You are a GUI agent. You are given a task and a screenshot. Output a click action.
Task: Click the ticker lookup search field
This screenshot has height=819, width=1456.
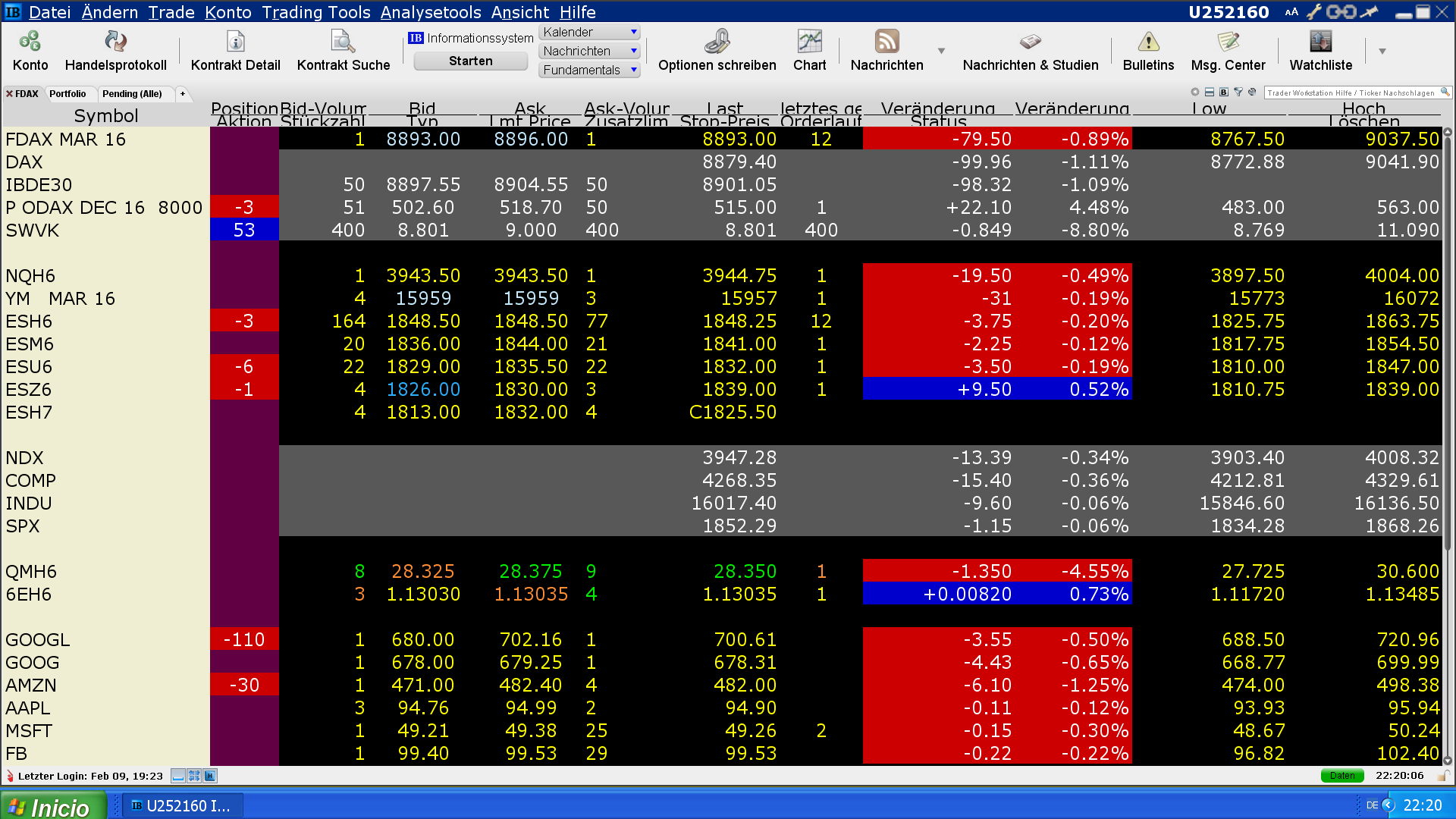(1351, 93)
